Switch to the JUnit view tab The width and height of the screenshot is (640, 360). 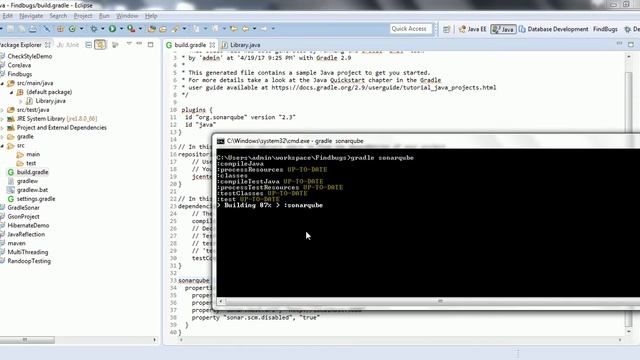click(68, 45)
